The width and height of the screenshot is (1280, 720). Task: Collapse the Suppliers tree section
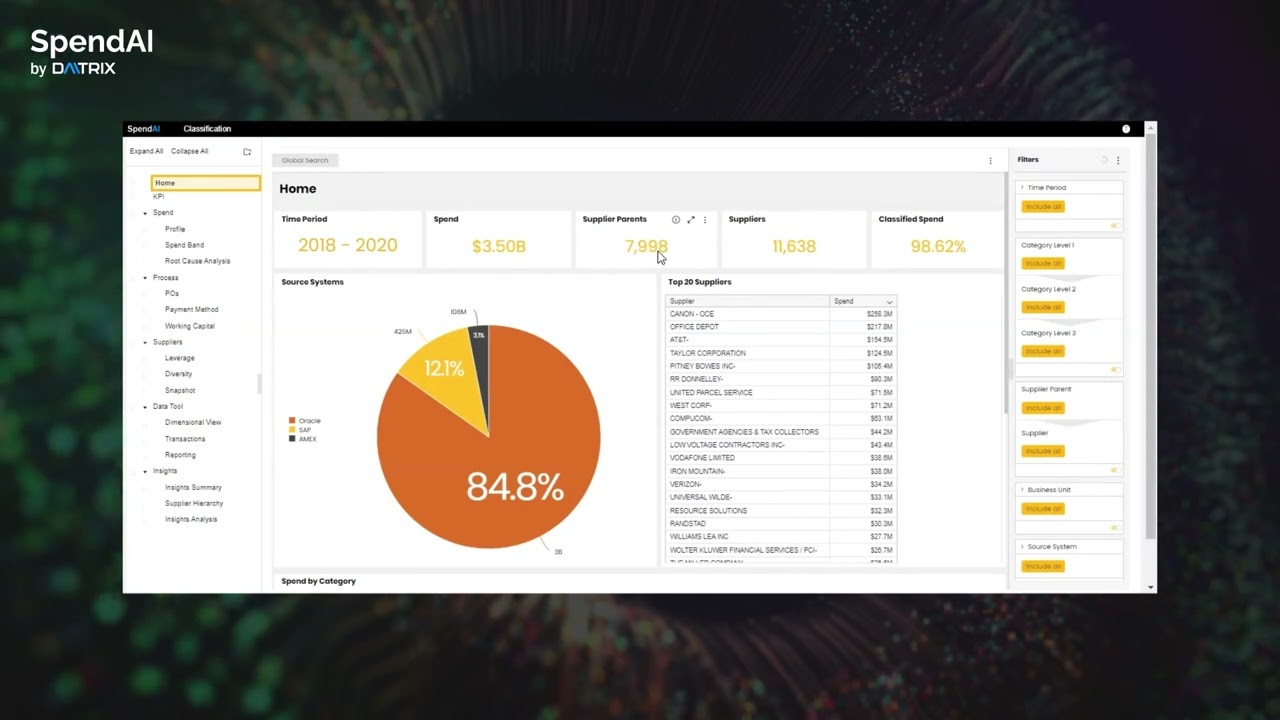point(145,342)
